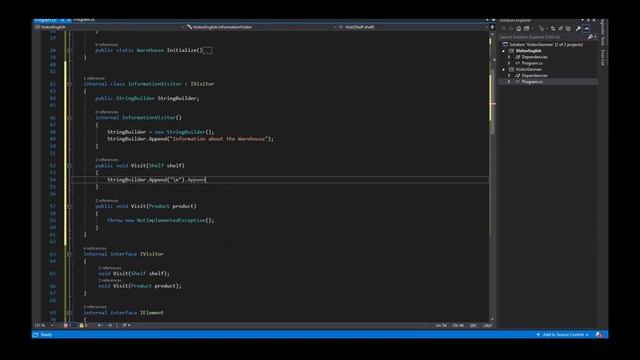Expand Program.cs under VisitorEnglish
The image size is (640, 360).
pyautogui.click(x=509, y=63)
